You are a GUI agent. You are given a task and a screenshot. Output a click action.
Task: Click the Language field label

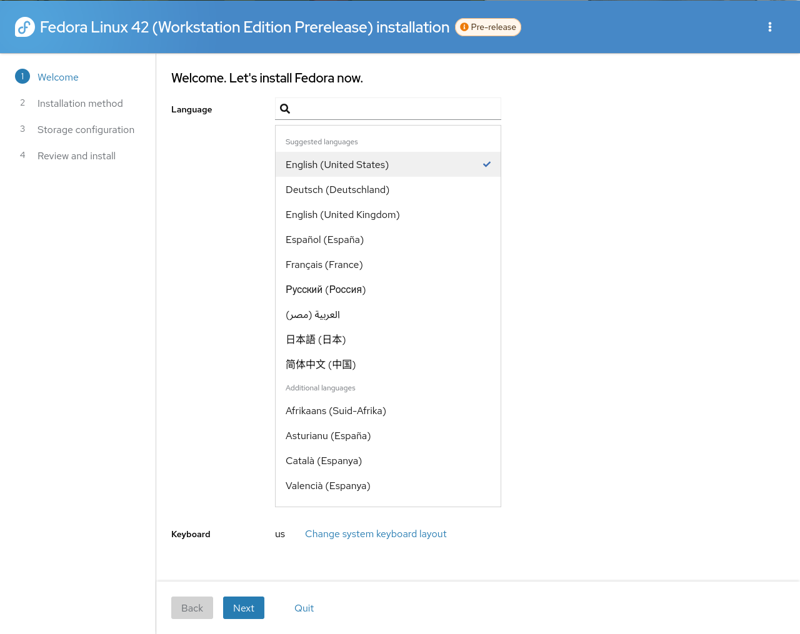tap(191, 109)
